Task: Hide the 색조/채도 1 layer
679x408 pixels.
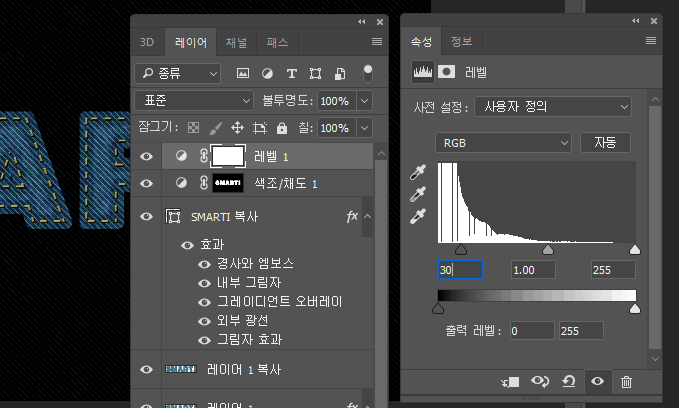Action: point(146,183)
